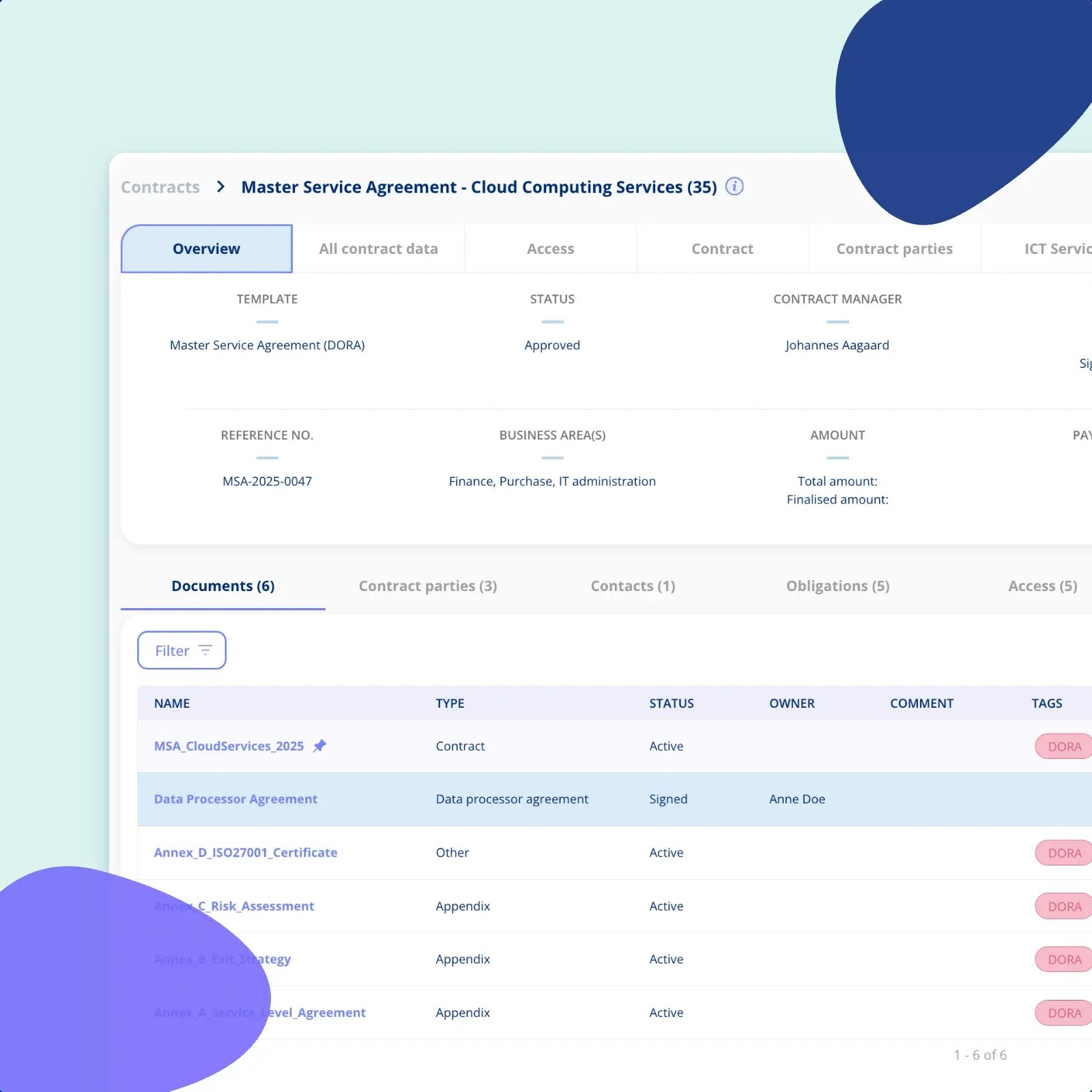
Task: Click the owner 'Anne Doe'
Action: pyautogui.click(x=797, y=799)
